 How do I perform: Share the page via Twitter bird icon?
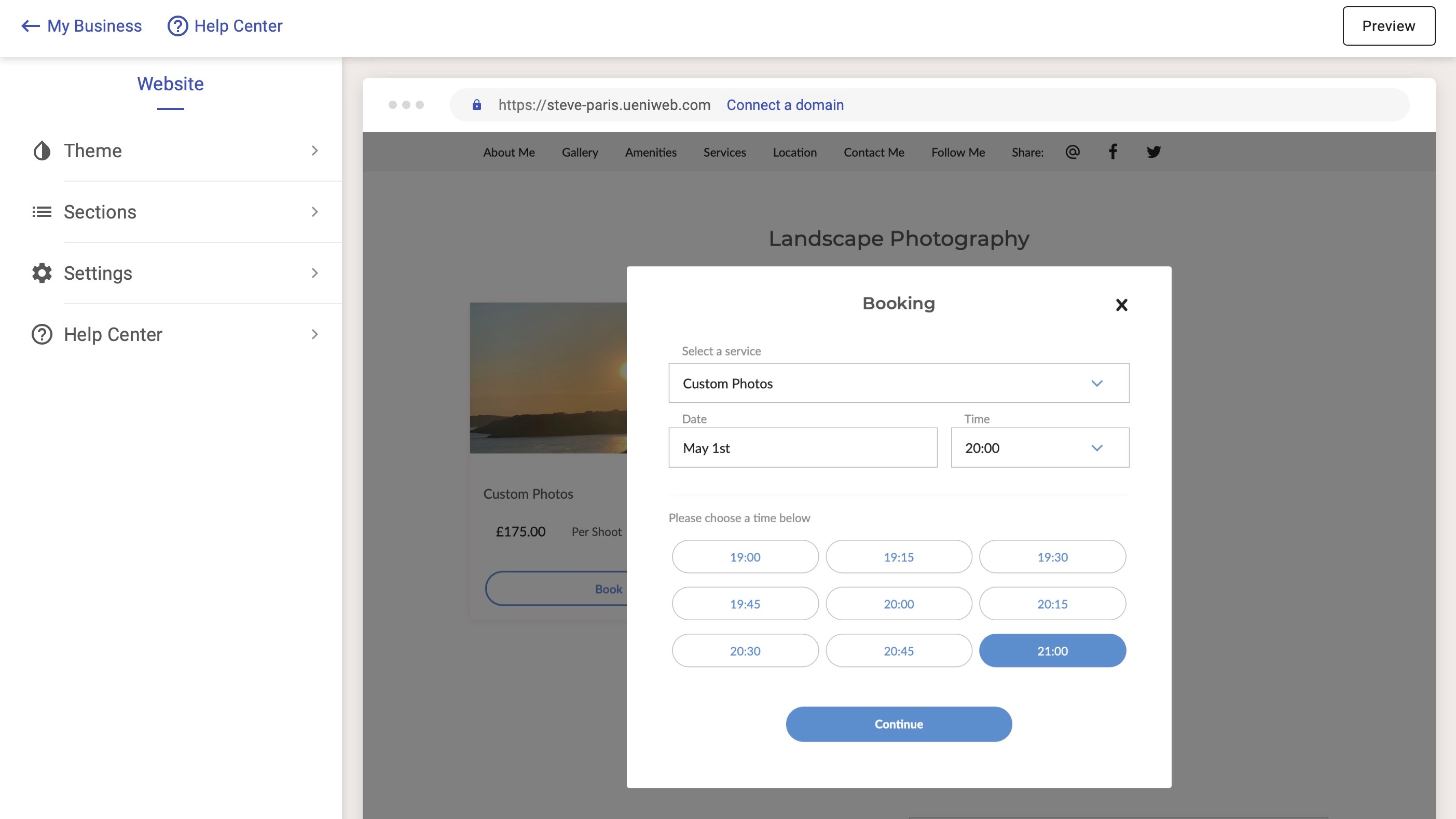pos(1153,152)
